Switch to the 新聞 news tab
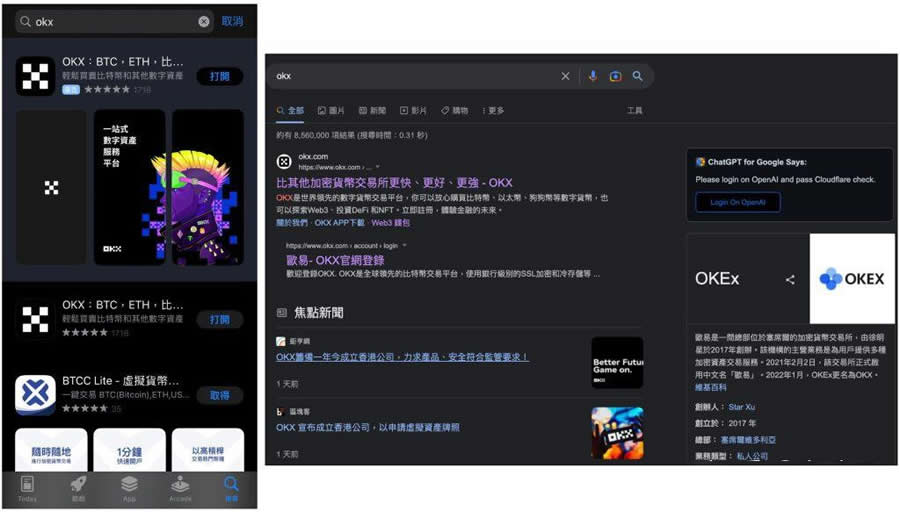 [x=373, y=110]
